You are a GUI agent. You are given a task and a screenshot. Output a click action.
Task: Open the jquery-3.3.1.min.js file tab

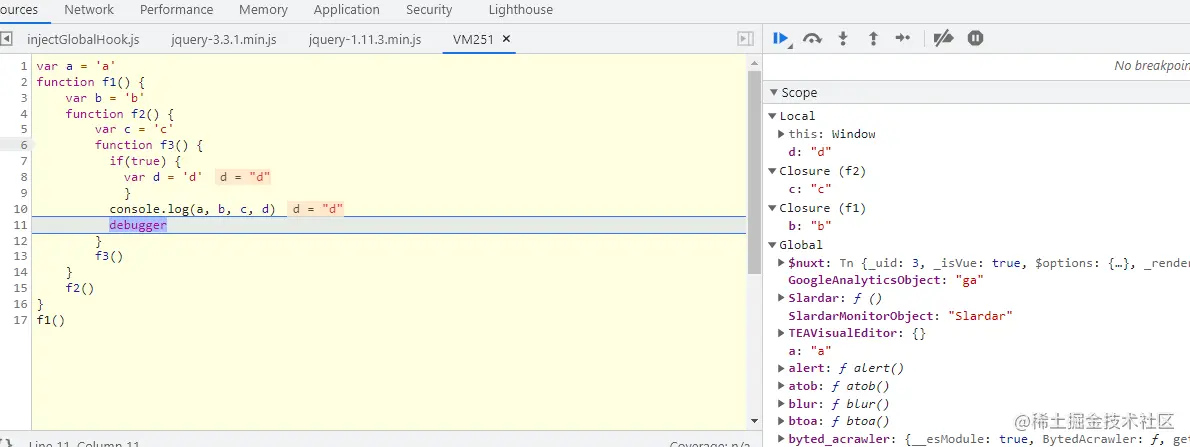[223, 39]
